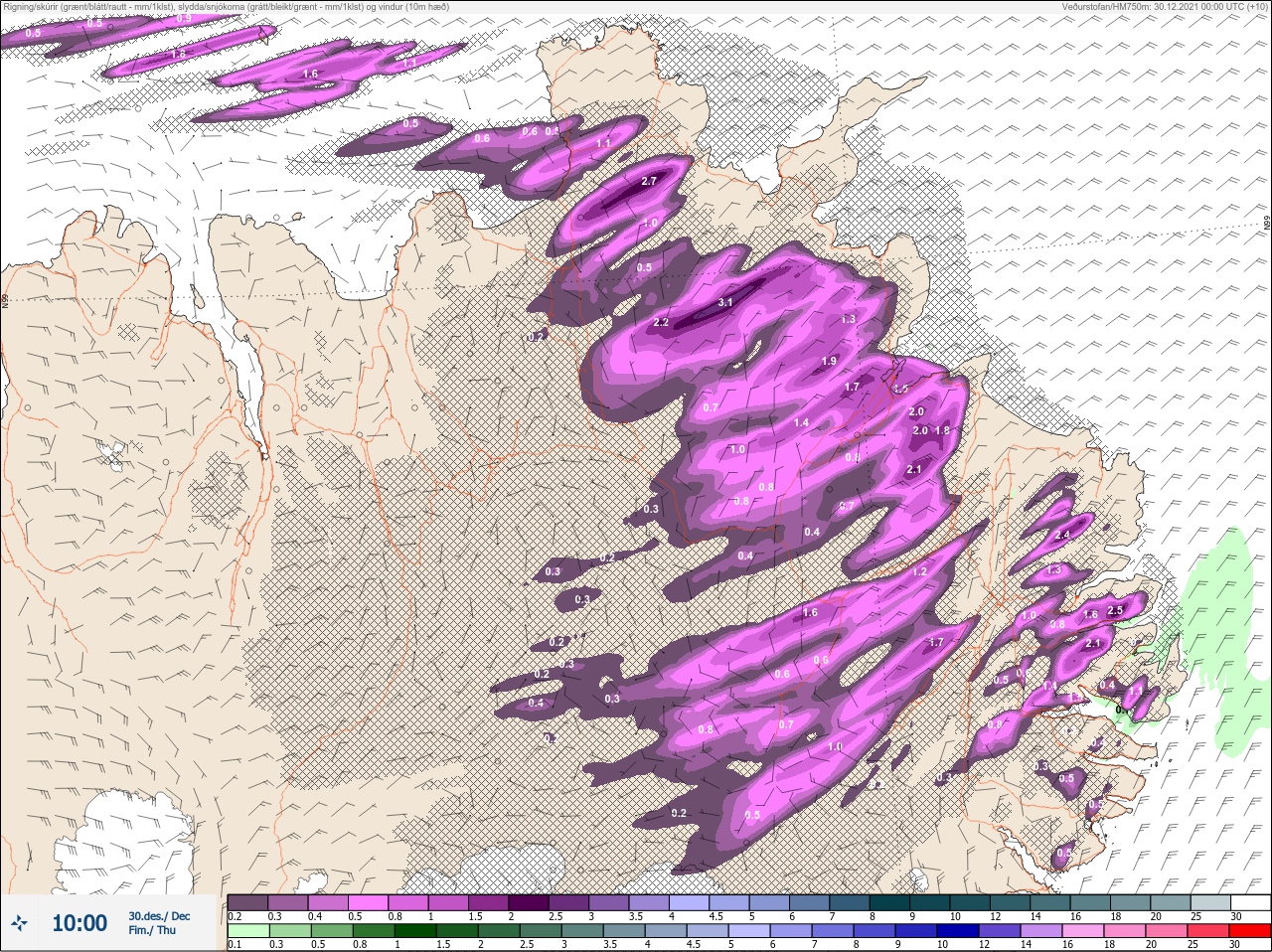Click the 3.1 precipitation maximum value
Viewport: 1272px width, 952px height.
pos(725,302)
